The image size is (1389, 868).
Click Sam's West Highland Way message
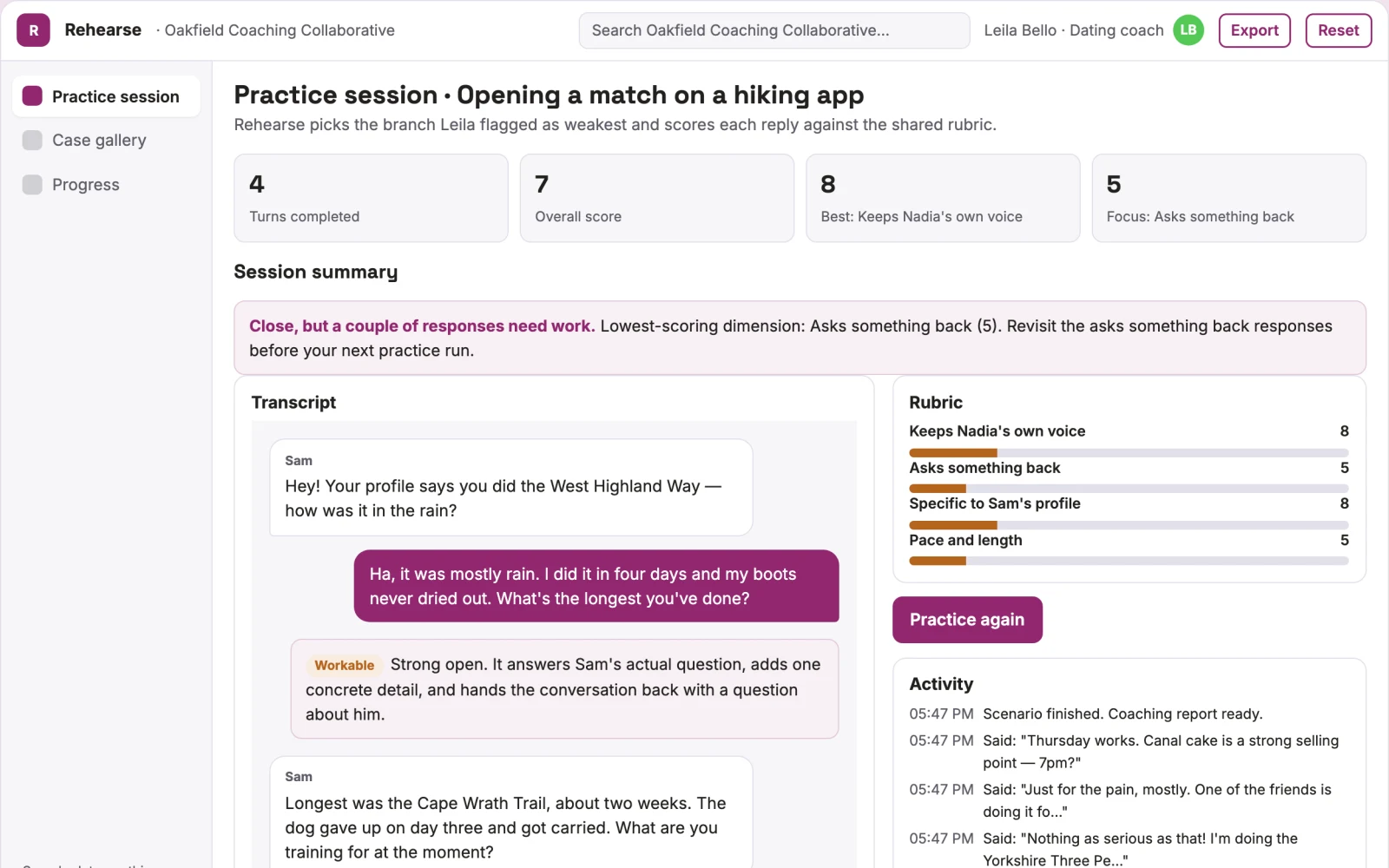click(510, 487)
